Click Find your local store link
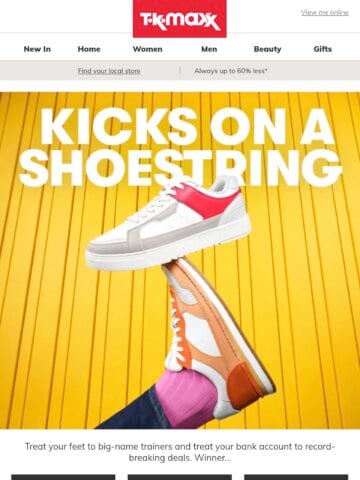This screenshot has width=360, height=480. (x=109, y=71)
